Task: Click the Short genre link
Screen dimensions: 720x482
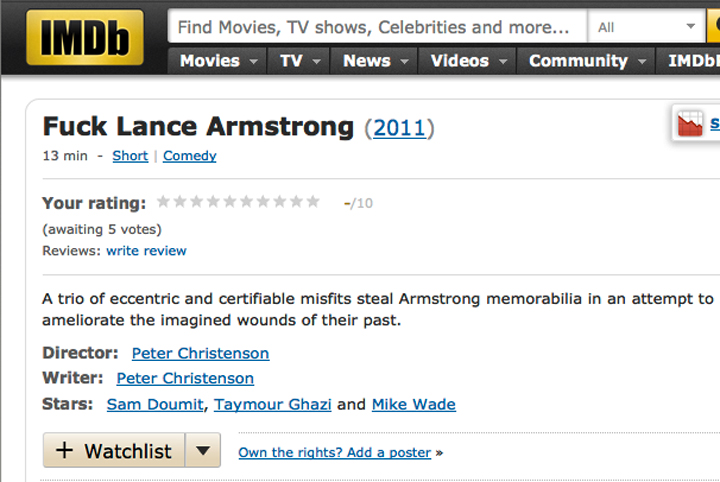Action: tap(130, 156)
